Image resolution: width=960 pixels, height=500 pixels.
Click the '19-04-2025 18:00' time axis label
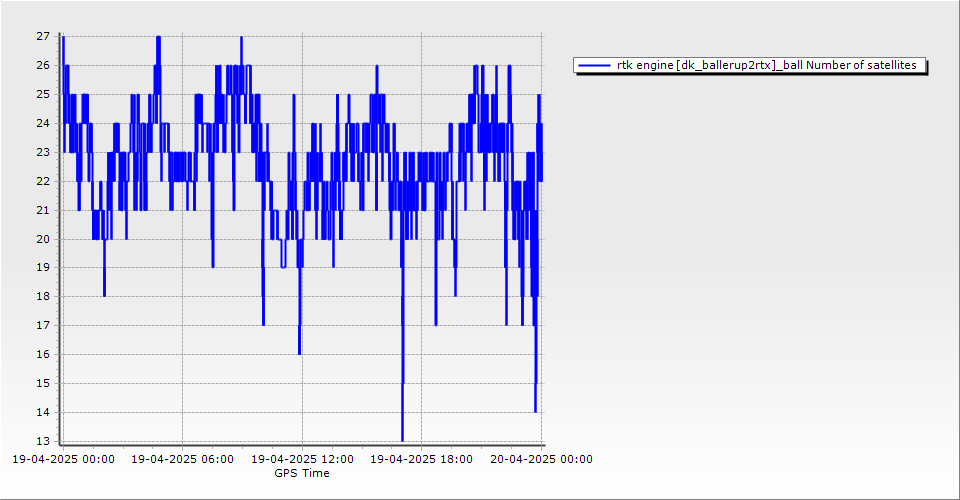pyautogui.click(x=421, y=459)
